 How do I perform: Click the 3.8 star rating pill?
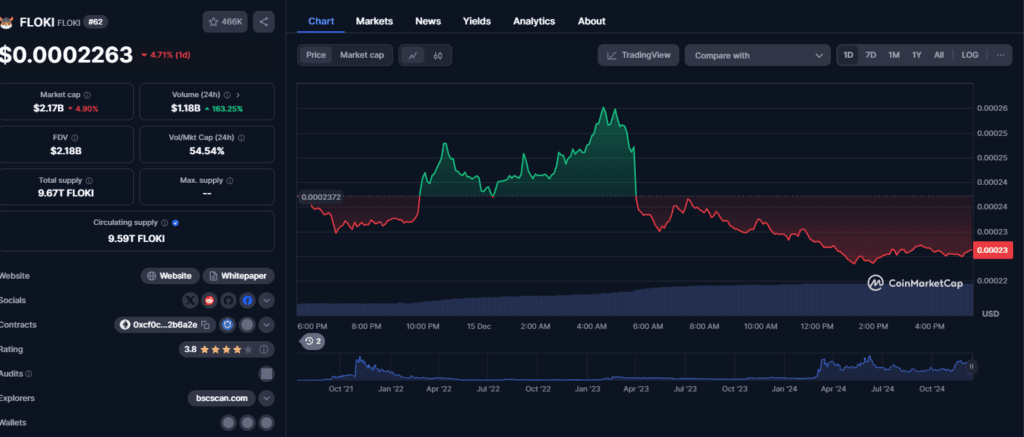pyautogui.click(x=227, y=349)
